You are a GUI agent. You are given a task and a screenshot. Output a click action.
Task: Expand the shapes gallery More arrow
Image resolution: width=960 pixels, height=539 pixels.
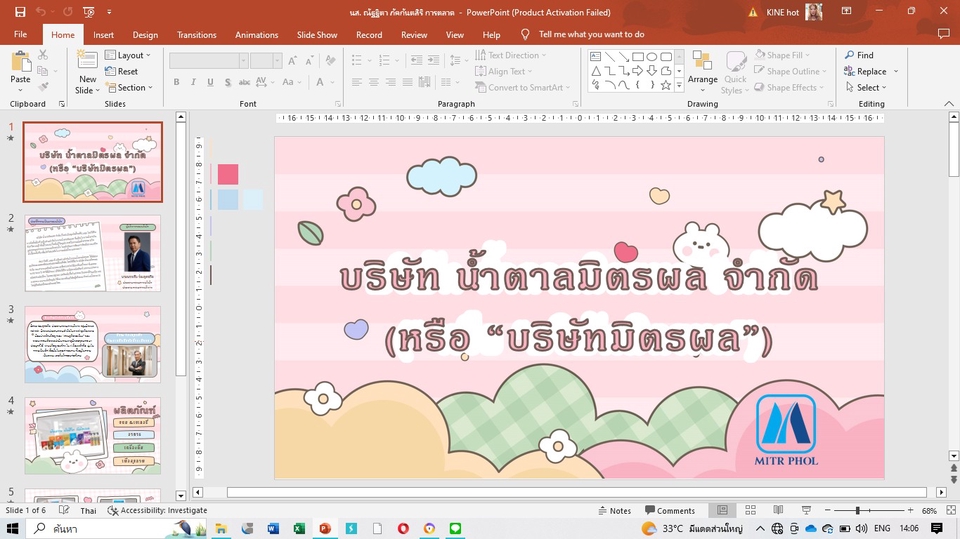(x=679, y=86)
